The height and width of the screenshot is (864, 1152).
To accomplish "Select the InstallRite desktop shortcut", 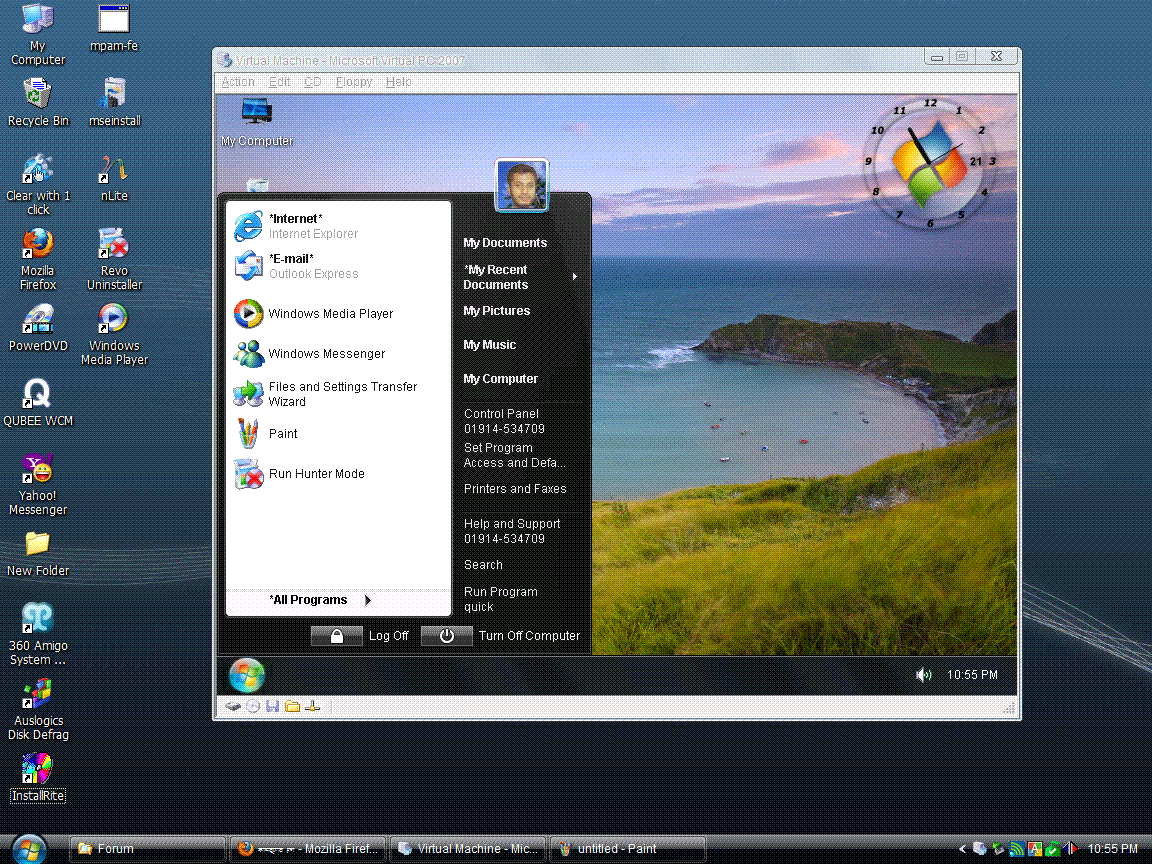I will coord(37,778).
